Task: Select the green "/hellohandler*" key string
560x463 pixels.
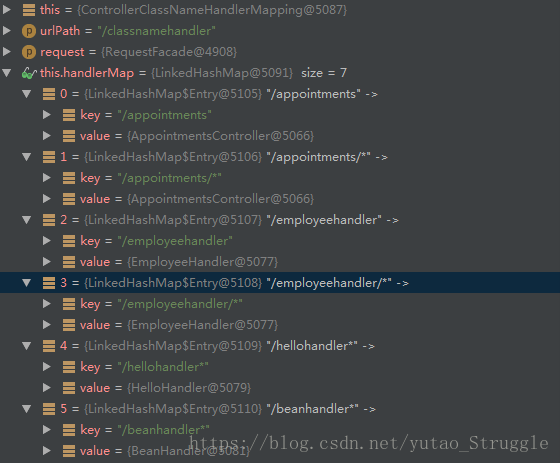Action: tap(163, 367)
